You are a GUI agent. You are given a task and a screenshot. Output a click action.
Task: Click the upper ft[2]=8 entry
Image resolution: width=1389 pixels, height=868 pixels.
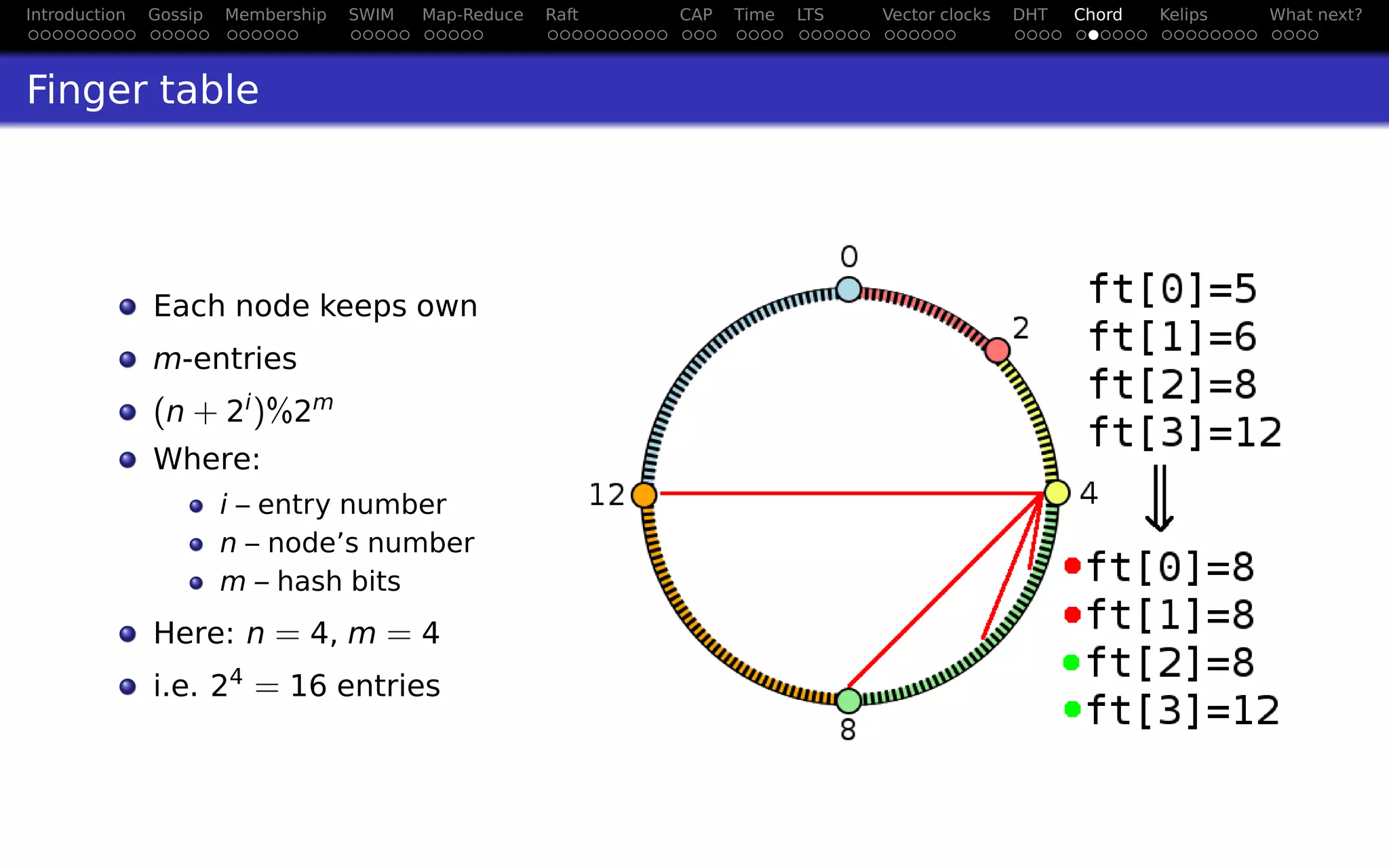pyautogui.click(x=1173, y=384)
